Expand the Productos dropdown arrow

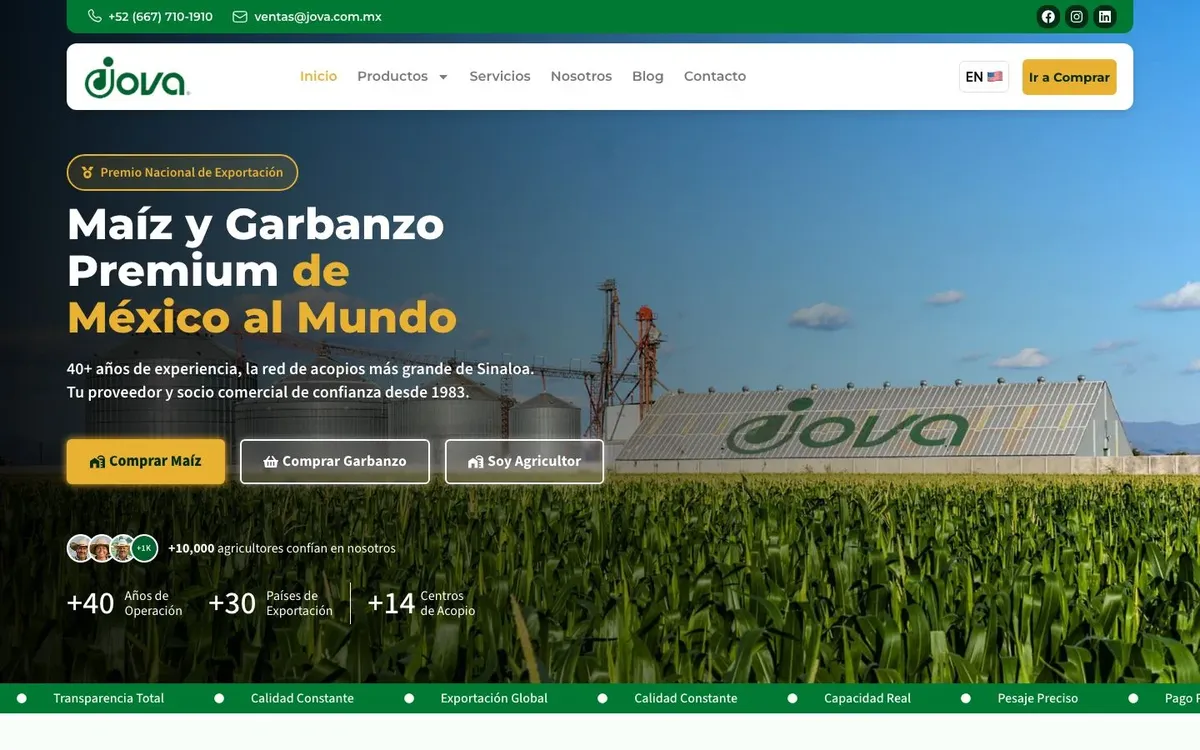coord(443,77)
